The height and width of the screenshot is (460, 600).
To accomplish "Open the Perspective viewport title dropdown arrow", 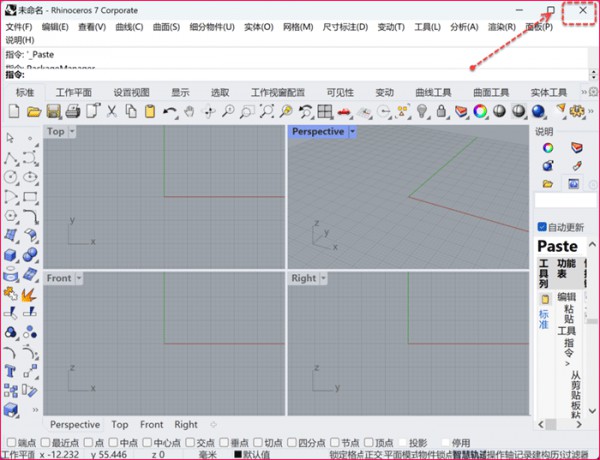I will pyautogui.click(x=352, y=132).
